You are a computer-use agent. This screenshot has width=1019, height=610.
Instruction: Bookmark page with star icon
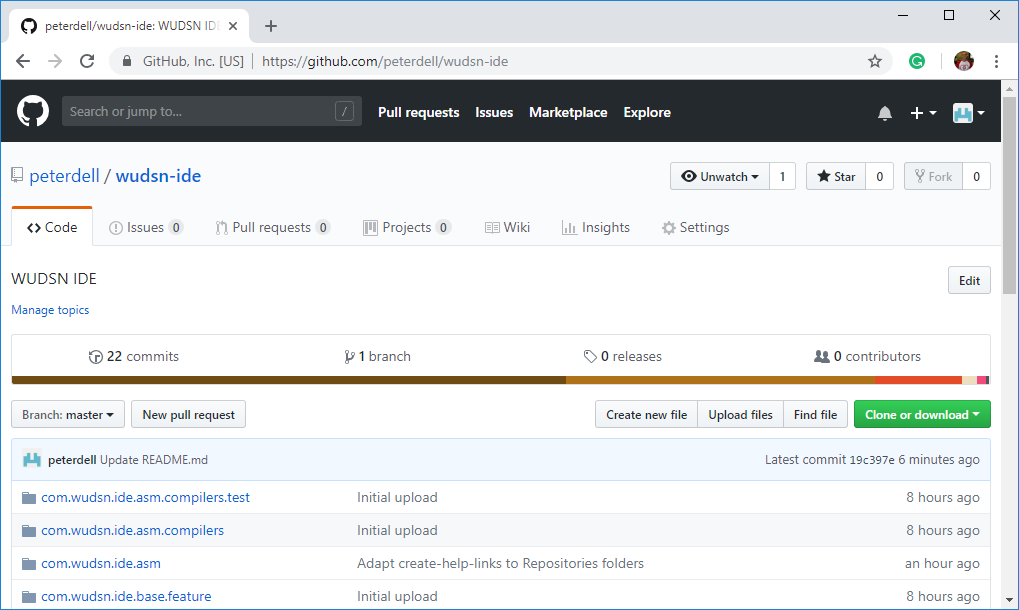tap(875, 61)
